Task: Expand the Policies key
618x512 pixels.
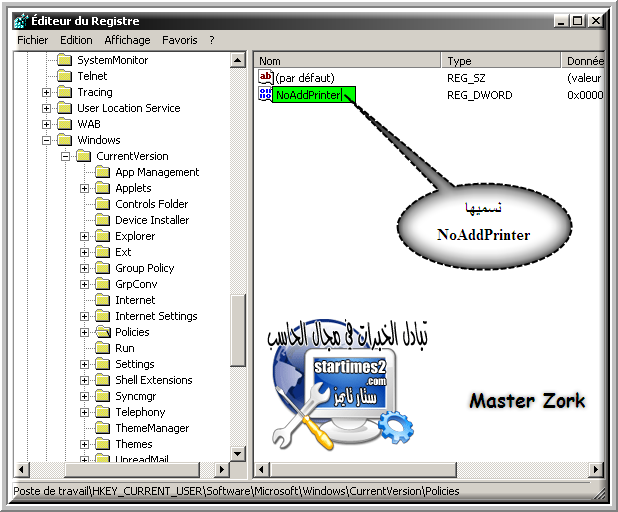Action: pyautogui.click(x=84, y=332)
